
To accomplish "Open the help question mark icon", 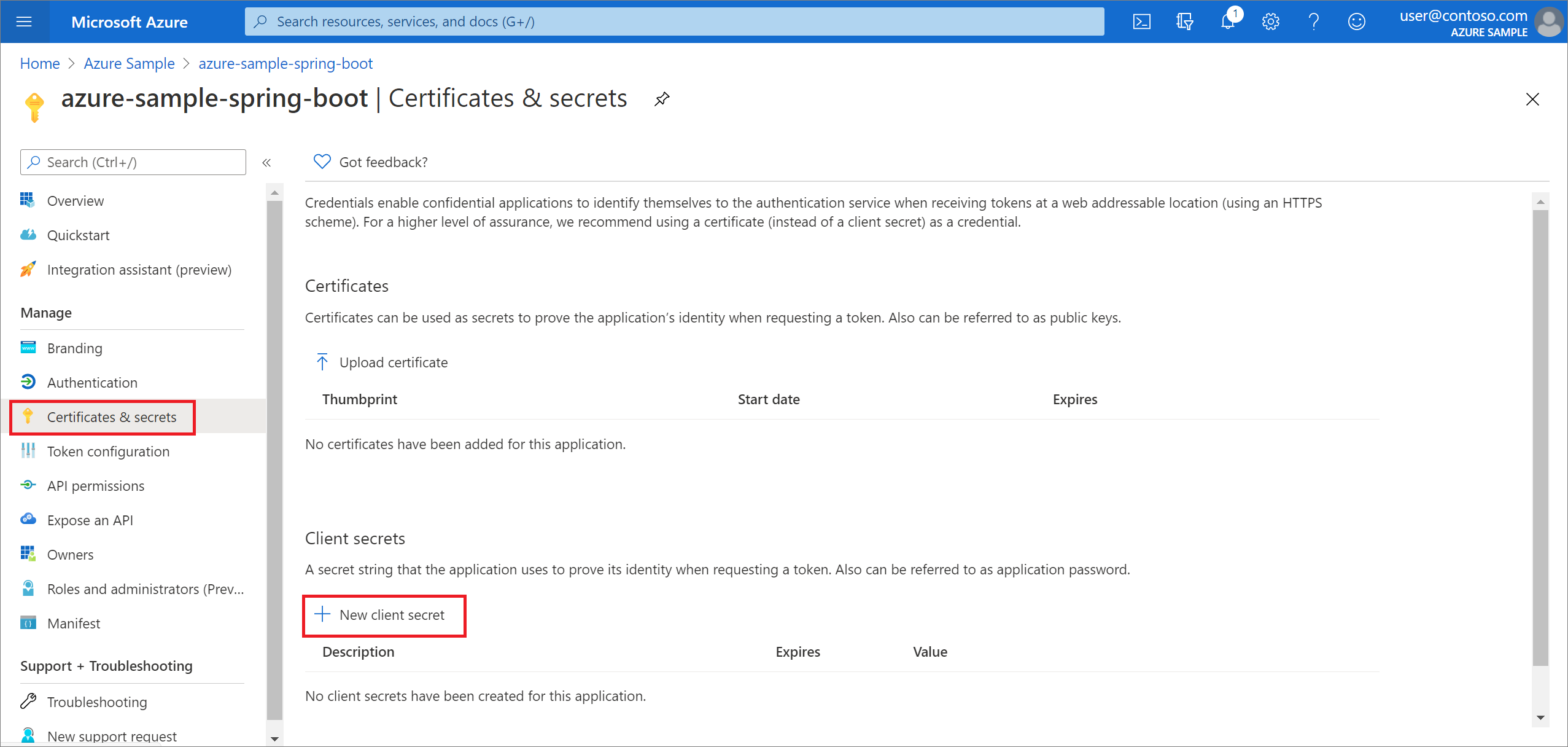I will click(1314, 22).
